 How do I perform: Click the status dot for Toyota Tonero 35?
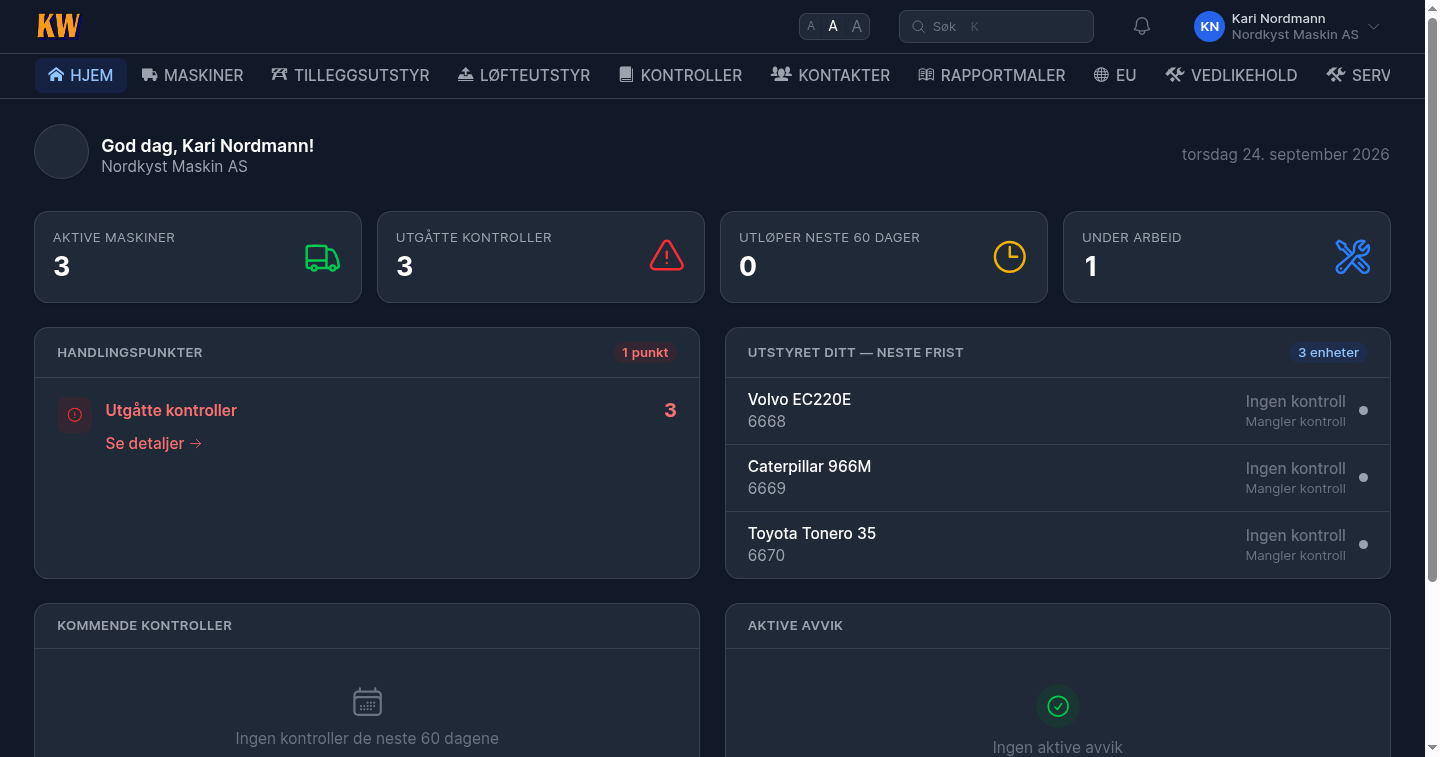(1363, 544)
